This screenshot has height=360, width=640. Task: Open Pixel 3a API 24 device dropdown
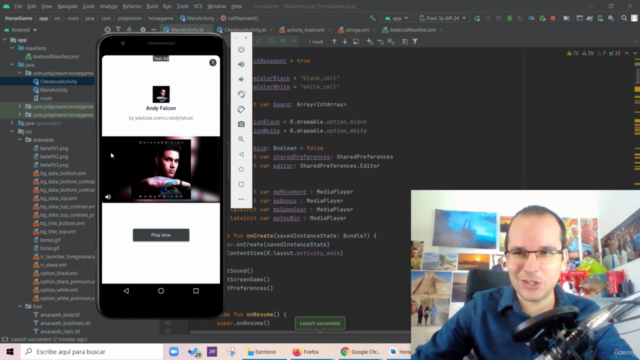click(x=443, y=18)
